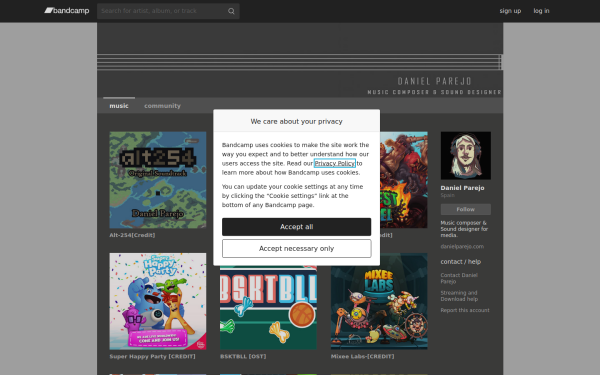Report this account
600x375 pixels.
coord(465,310)
